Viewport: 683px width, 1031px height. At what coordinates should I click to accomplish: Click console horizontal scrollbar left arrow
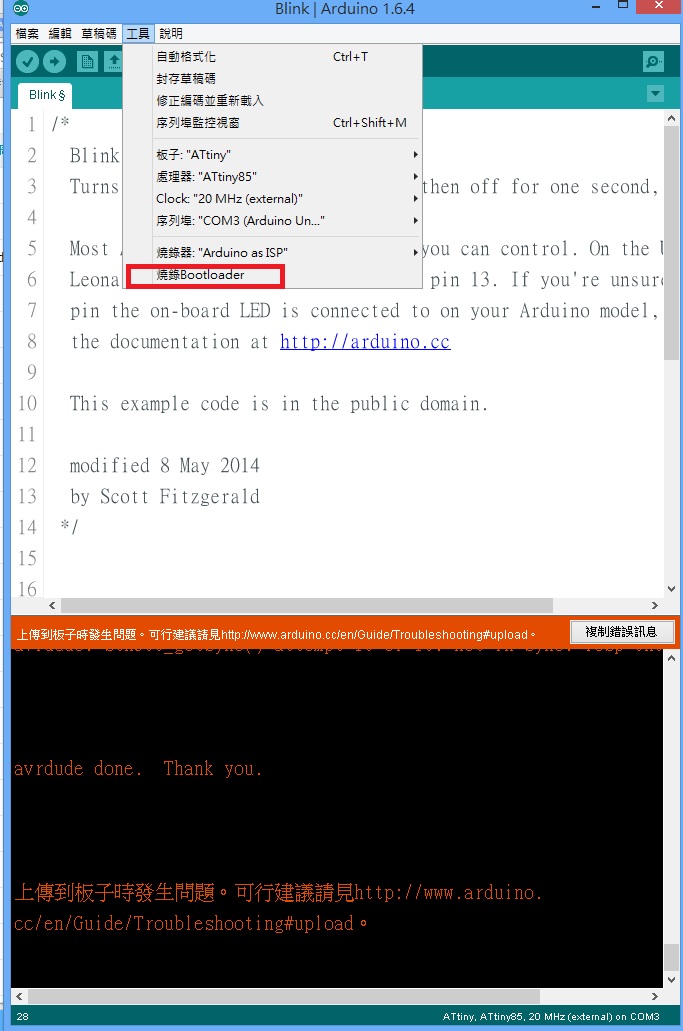[19, 996]
